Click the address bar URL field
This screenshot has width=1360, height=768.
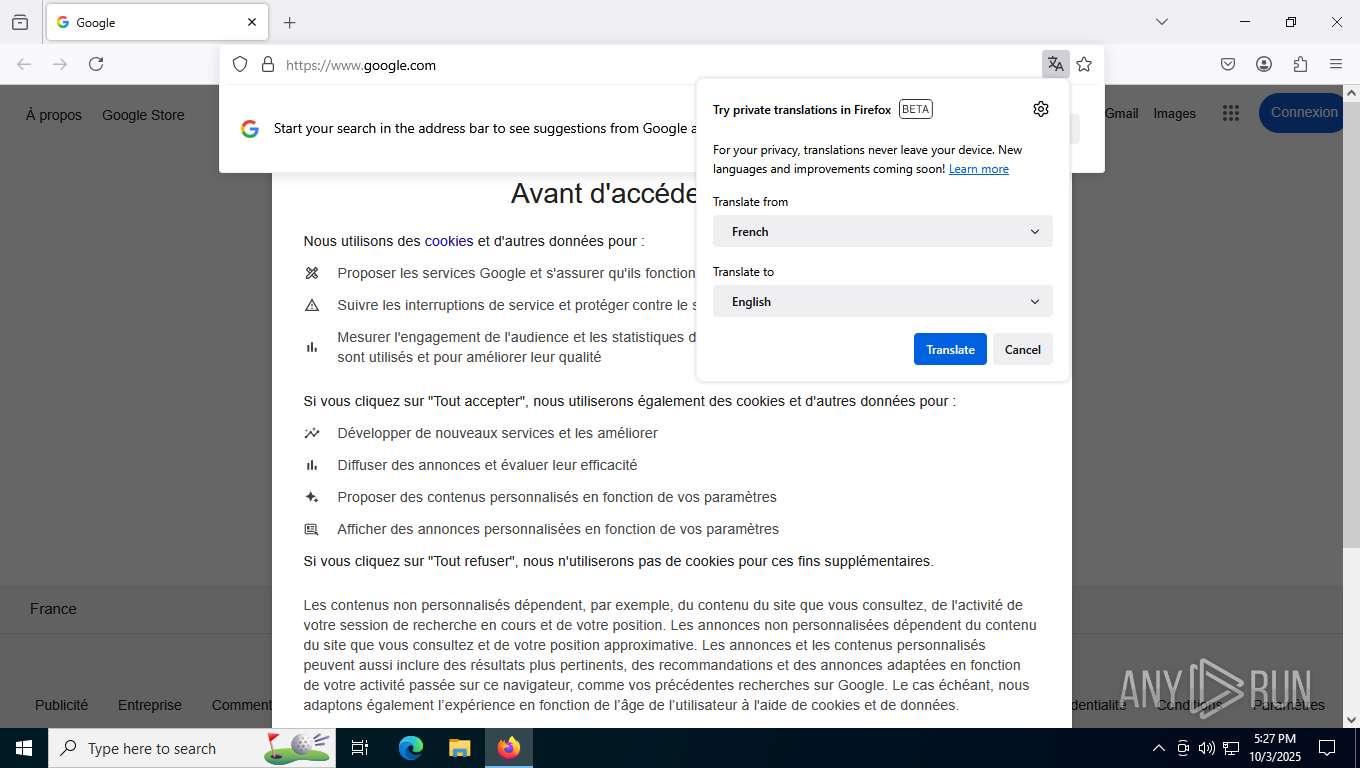660,65
